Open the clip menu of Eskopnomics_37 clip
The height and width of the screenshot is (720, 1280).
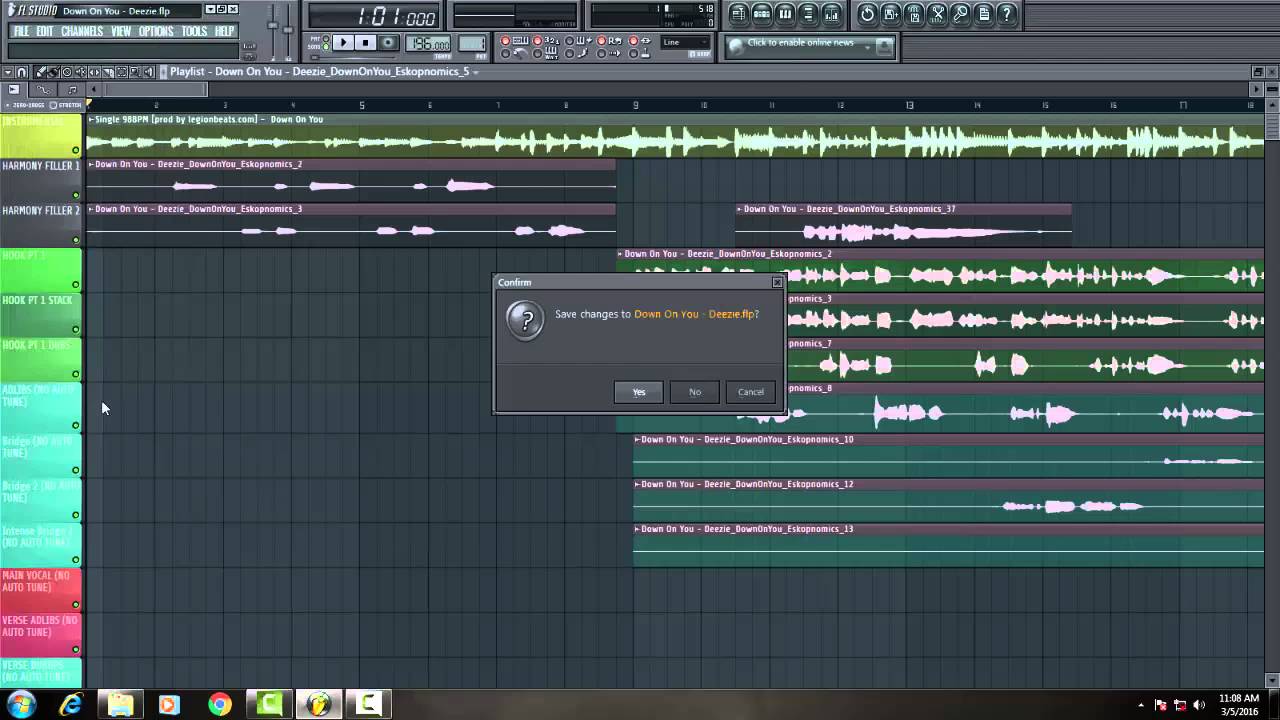[x=739, y=209]
